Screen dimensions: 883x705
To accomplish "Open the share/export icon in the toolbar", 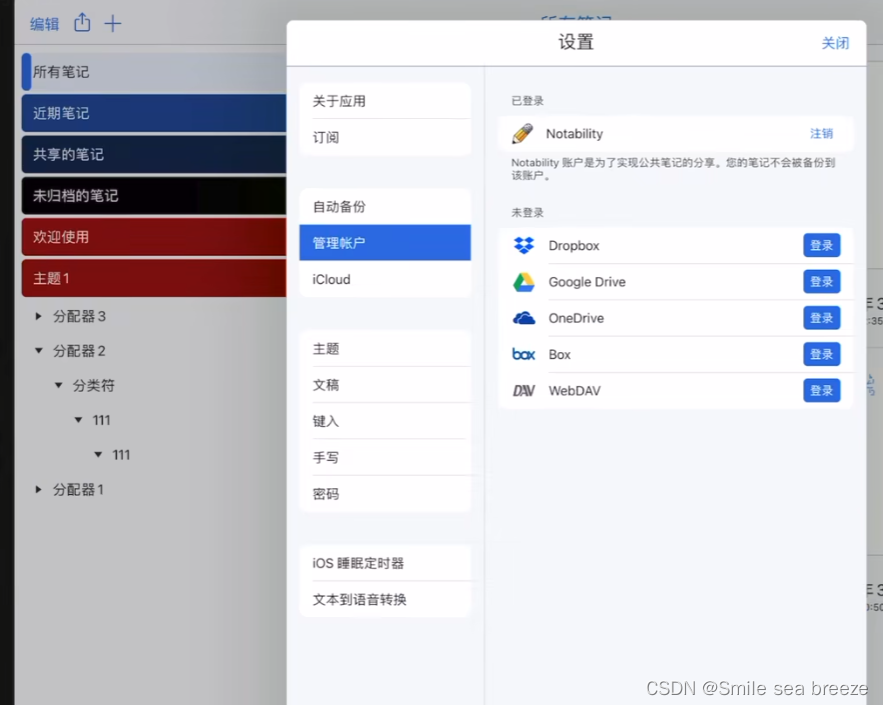I will pyautogui.click(x=82, y=23).
